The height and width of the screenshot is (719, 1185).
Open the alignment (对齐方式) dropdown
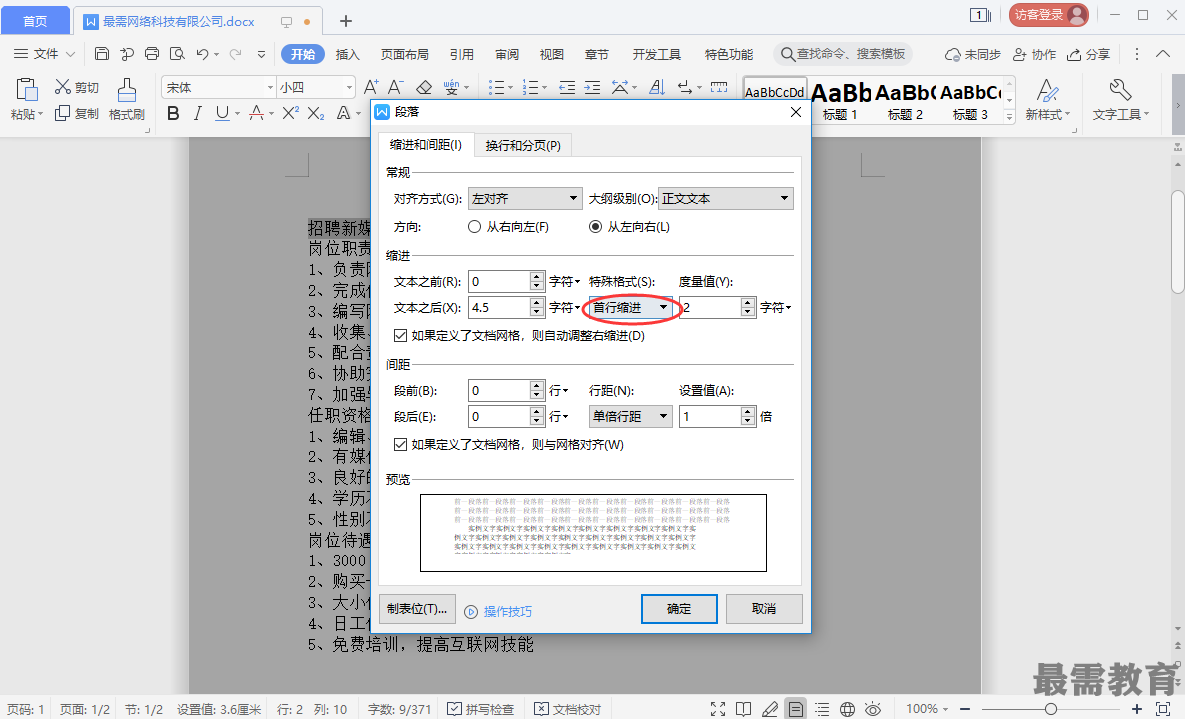[525, 199]
